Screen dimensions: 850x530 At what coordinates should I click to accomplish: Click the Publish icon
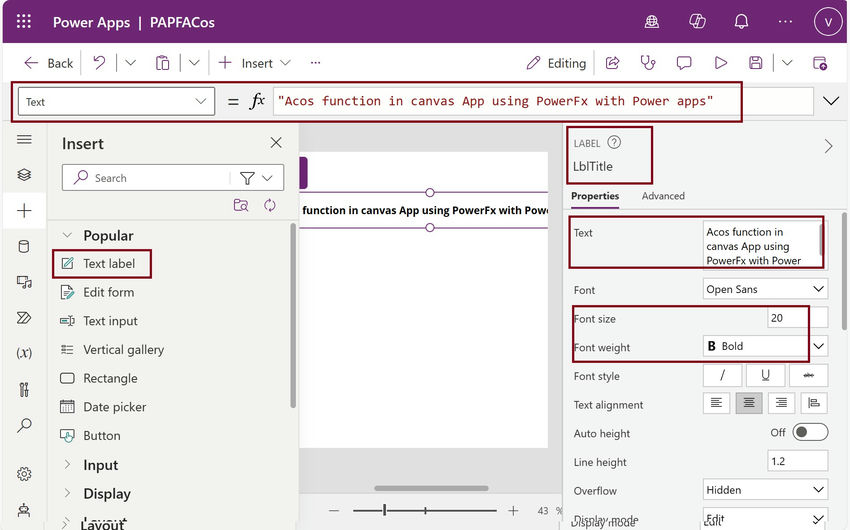[x=820, y=63]
